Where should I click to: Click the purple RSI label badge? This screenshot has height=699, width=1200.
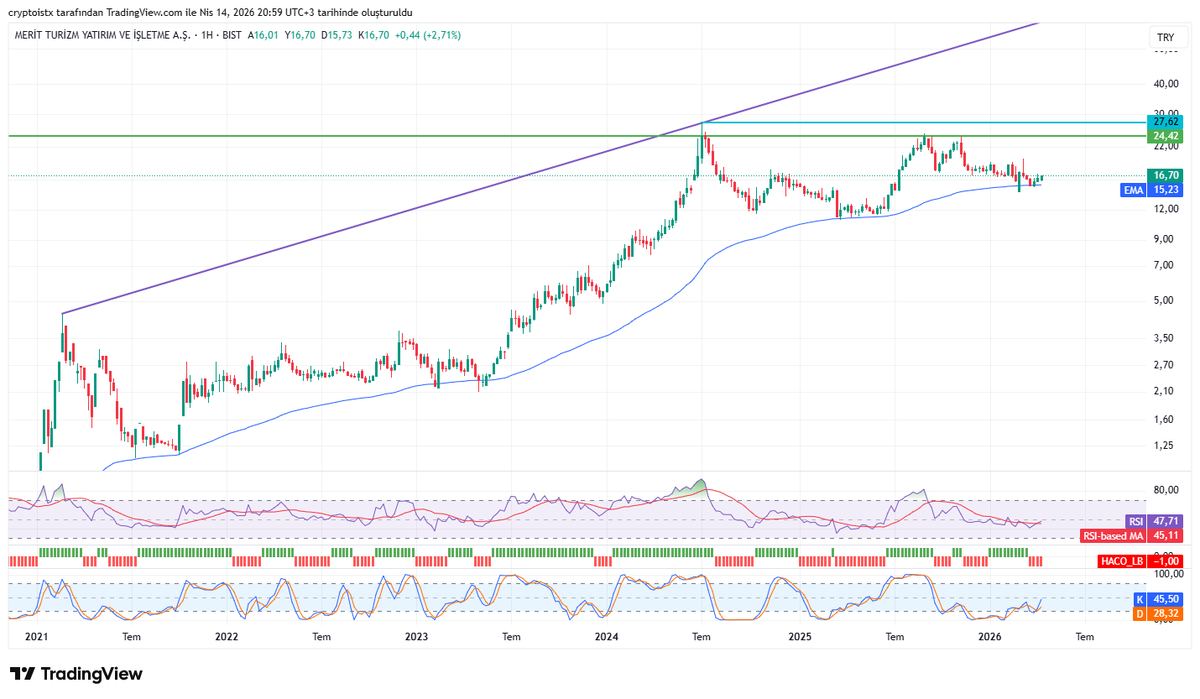pos(1138,521)
